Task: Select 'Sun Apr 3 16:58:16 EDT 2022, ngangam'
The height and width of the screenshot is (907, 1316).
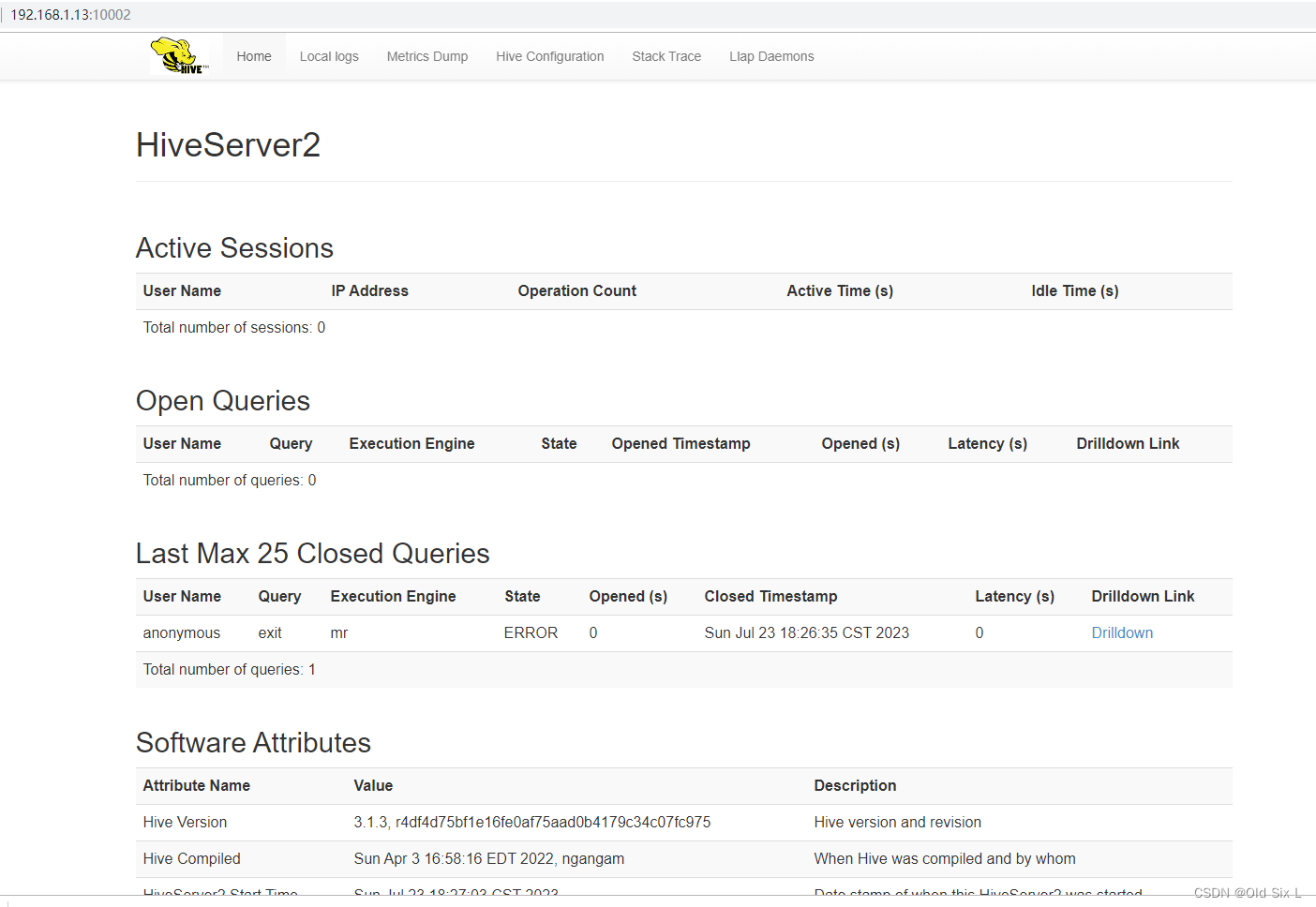Action: [x=489, y=859]
